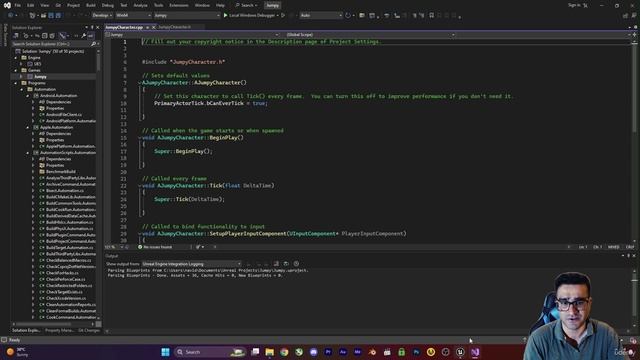Open the solution configuration dropdown (Develop)

tap(102, 16)
